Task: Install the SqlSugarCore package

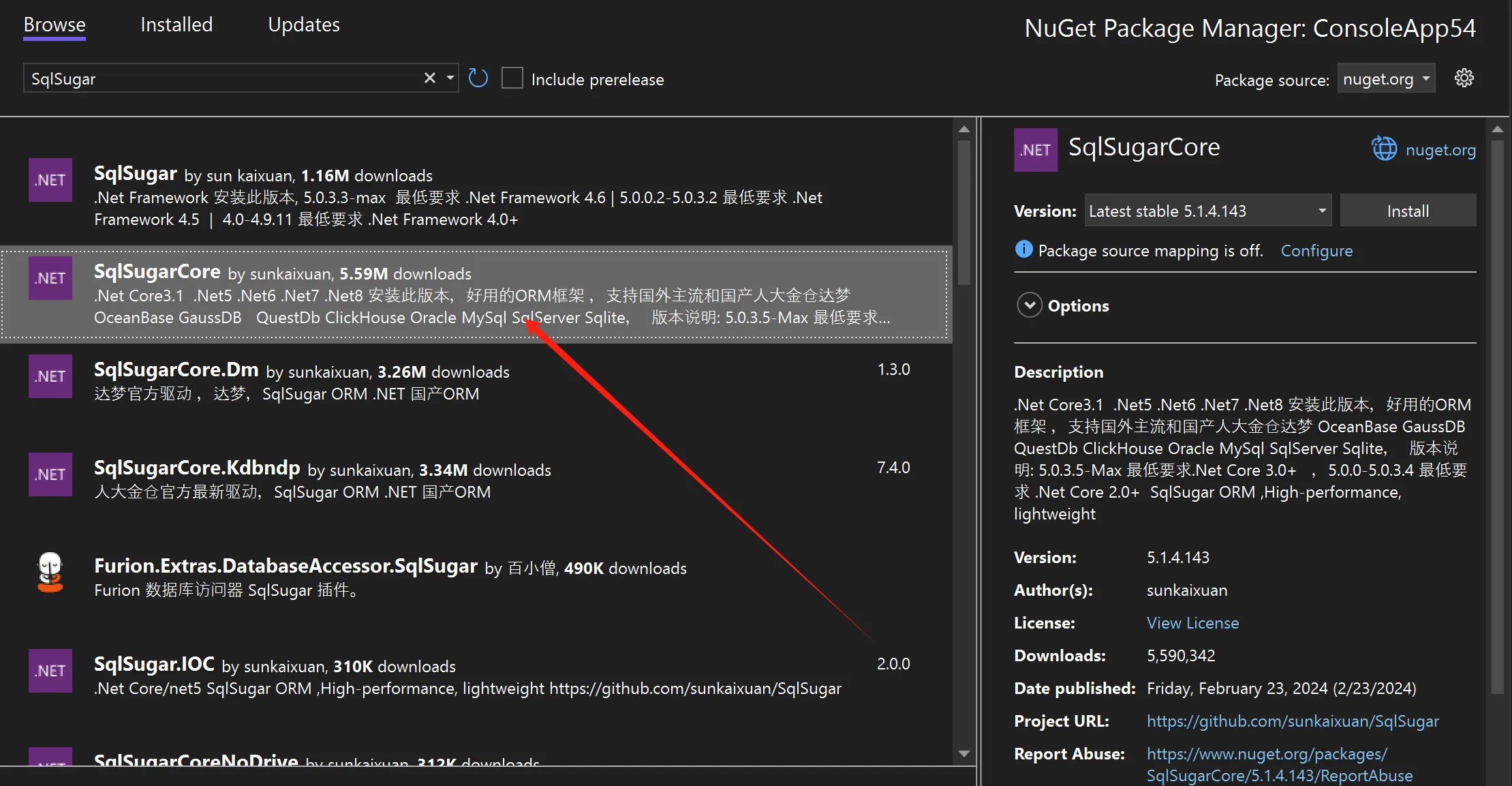Action: tap(1408, 211)
